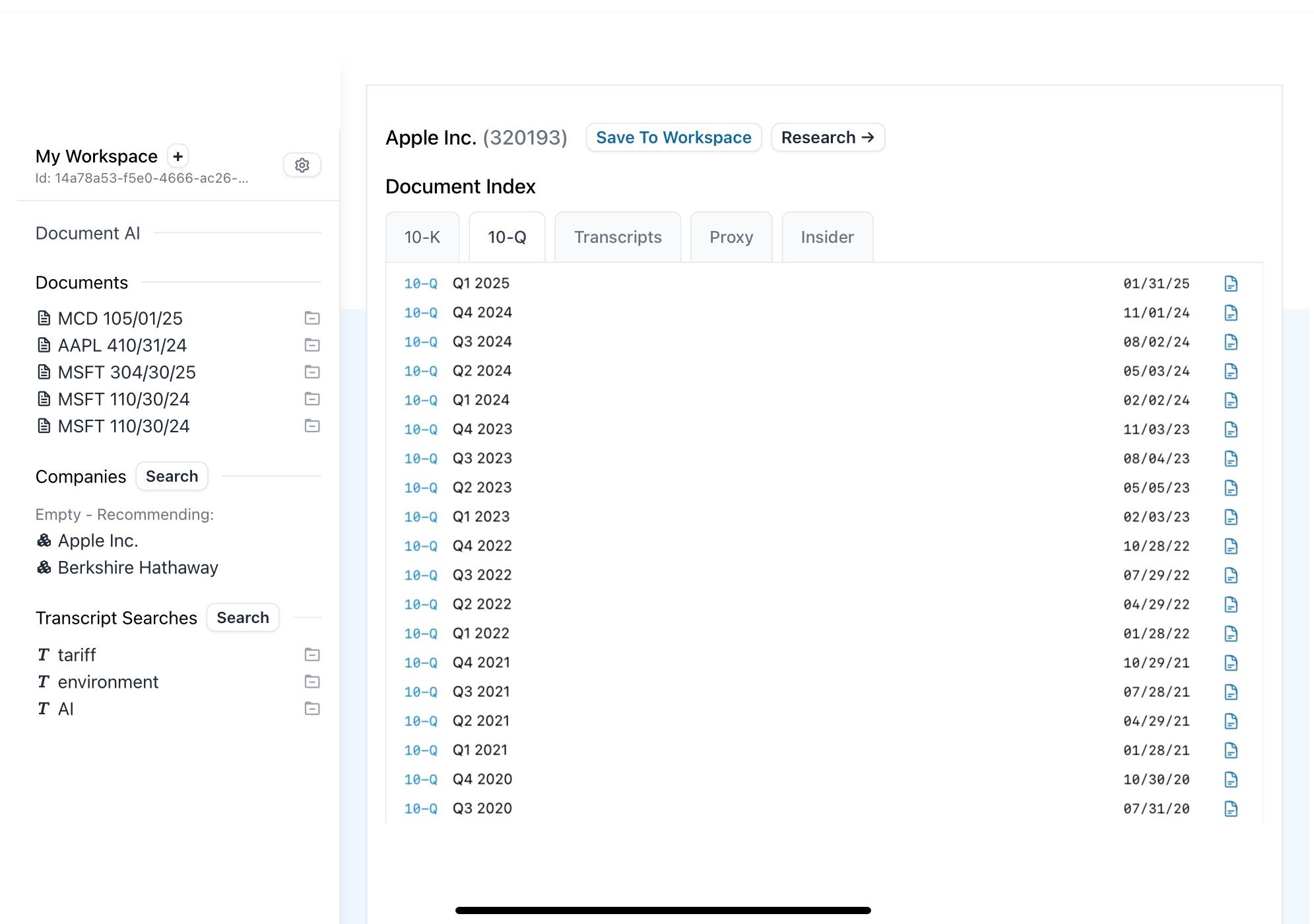1314x924 pixels.
Task: Click the folder icon beside MSFT 304/30/25
Action: tap(312, 372)
